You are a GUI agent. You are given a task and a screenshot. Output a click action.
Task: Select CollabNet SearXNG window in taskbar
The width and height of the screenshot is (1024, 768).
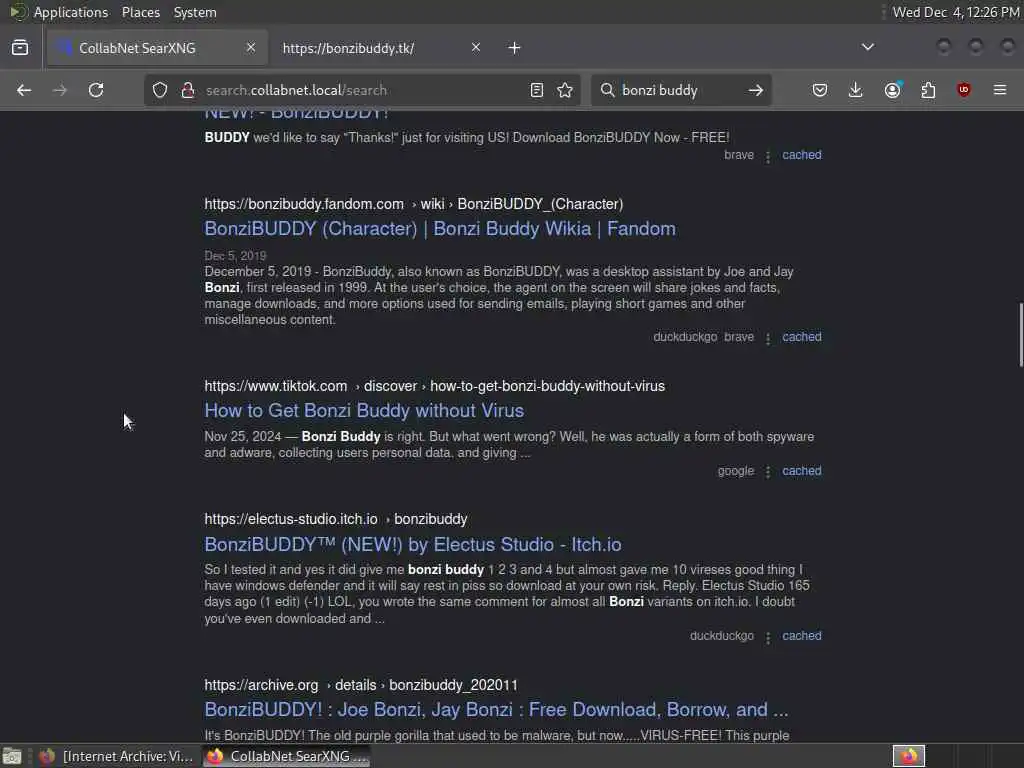tap(286, 756)
